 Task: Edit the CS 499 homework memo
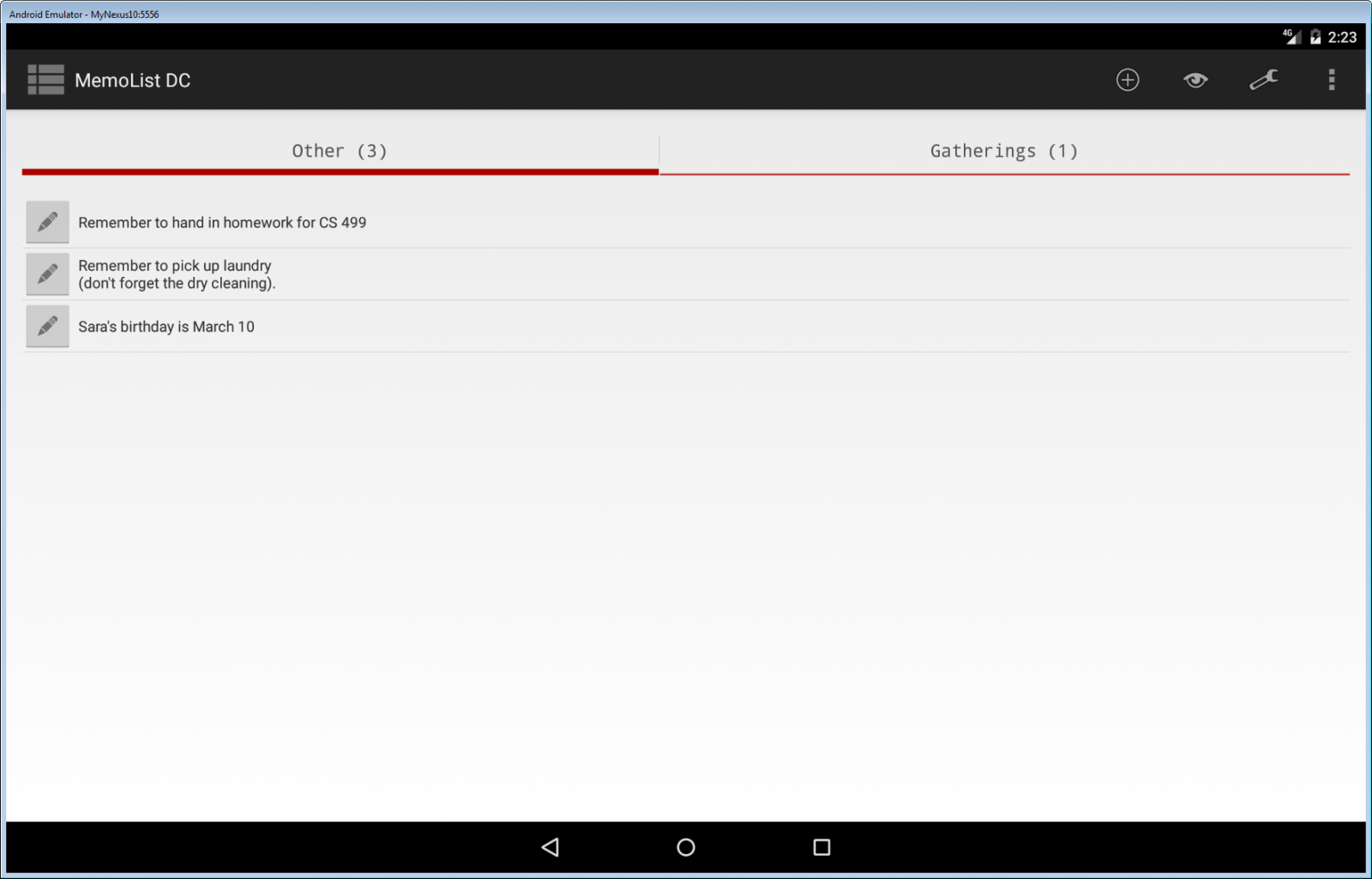[47, 222]
